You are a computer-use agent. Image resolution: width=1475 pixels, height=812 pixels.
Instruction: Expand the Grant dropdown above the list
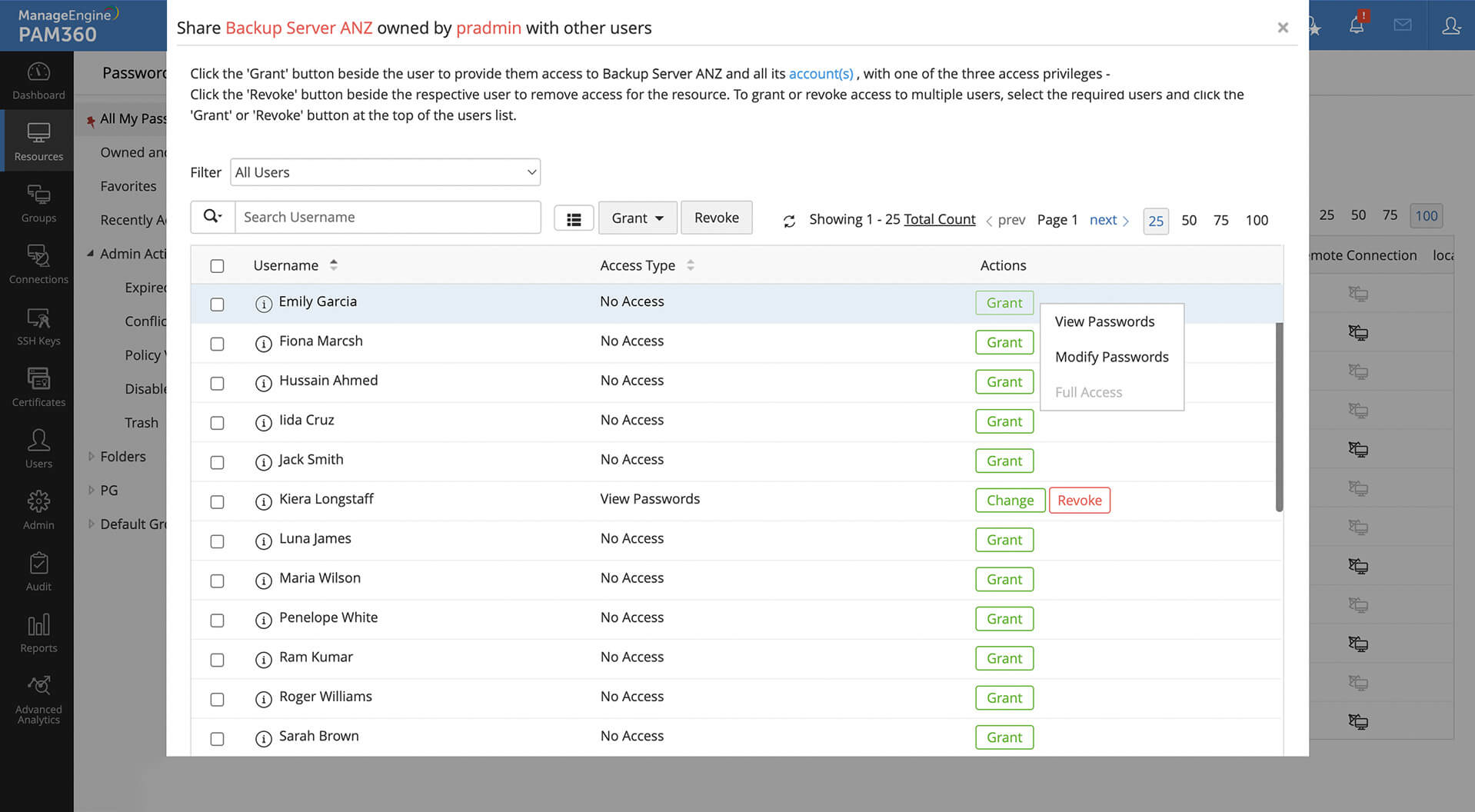[638, 218]
